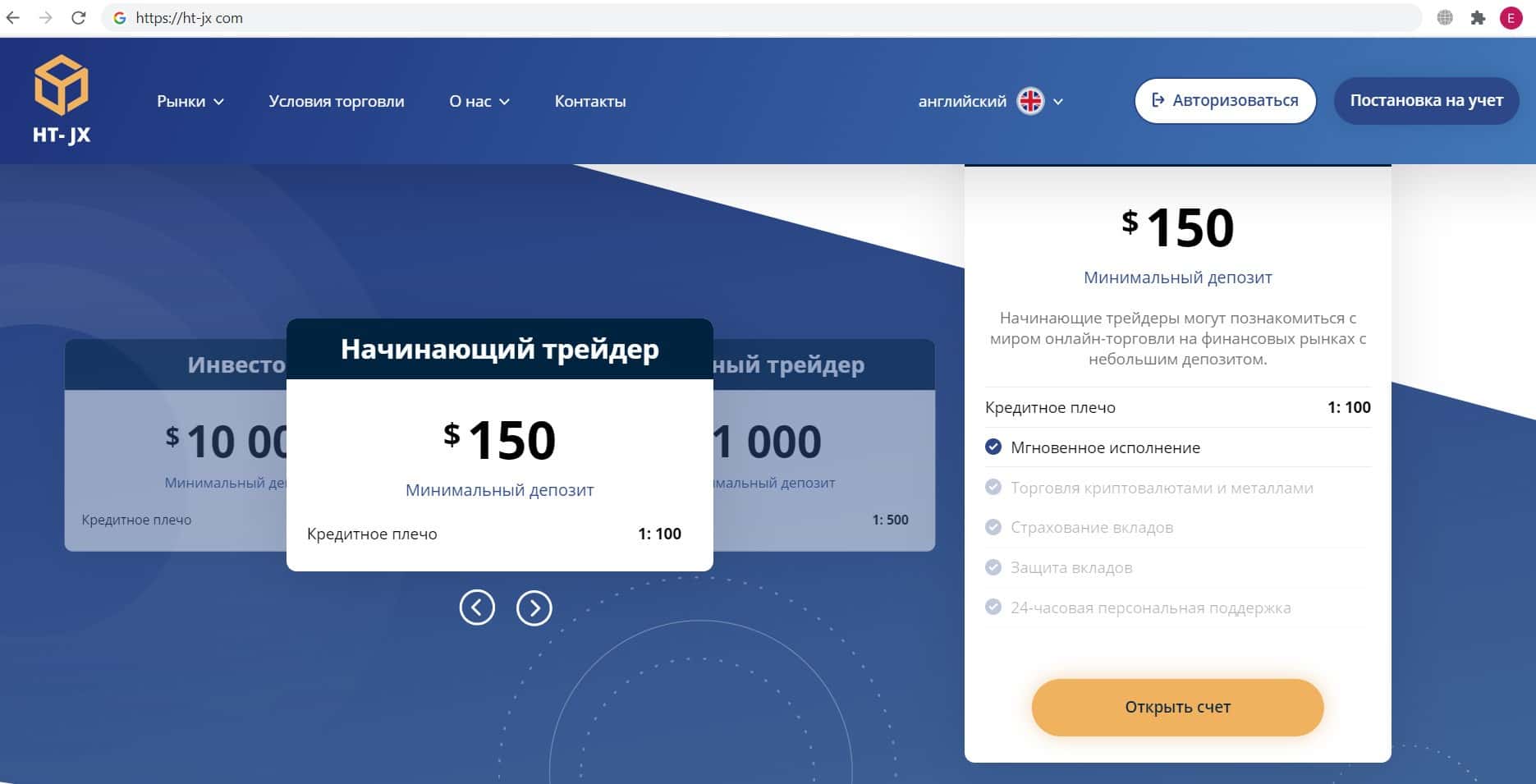Viewport: 1536px width, 784px height.
Task: Go to previous account plan with left arrow
Action: click(x=477, y=607)
